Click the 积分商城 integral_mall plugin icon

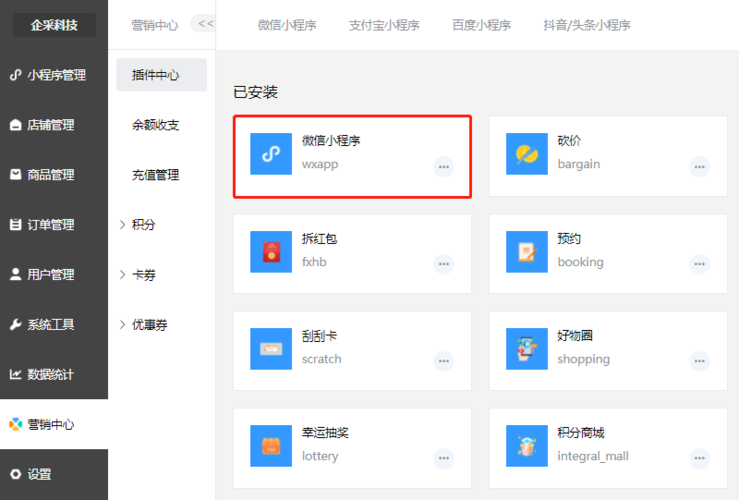pos(526,446)
